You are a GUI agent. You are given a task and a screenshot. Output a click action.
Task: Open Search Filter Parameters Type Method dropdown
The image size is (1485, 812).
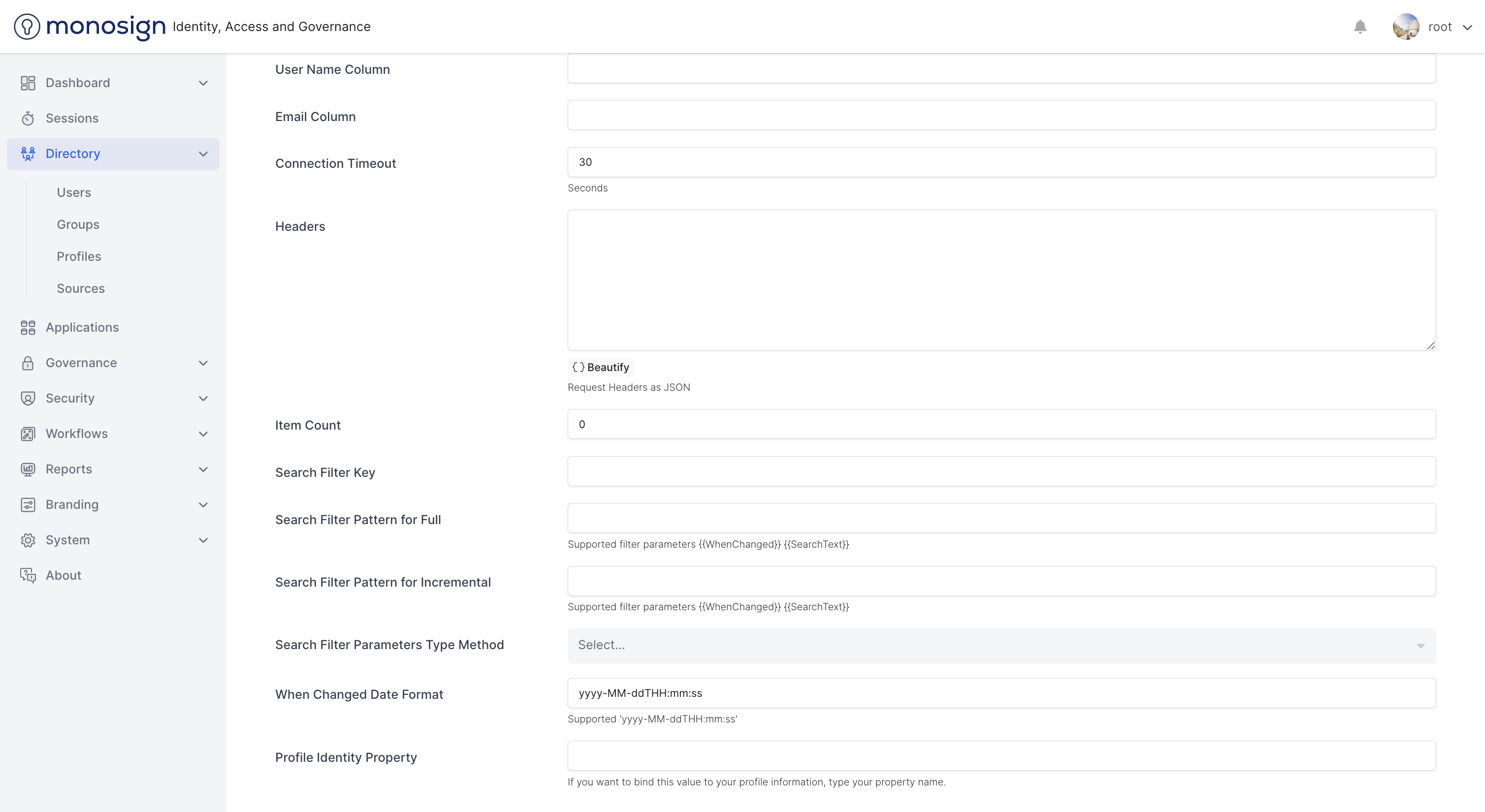pos(1001,646)
